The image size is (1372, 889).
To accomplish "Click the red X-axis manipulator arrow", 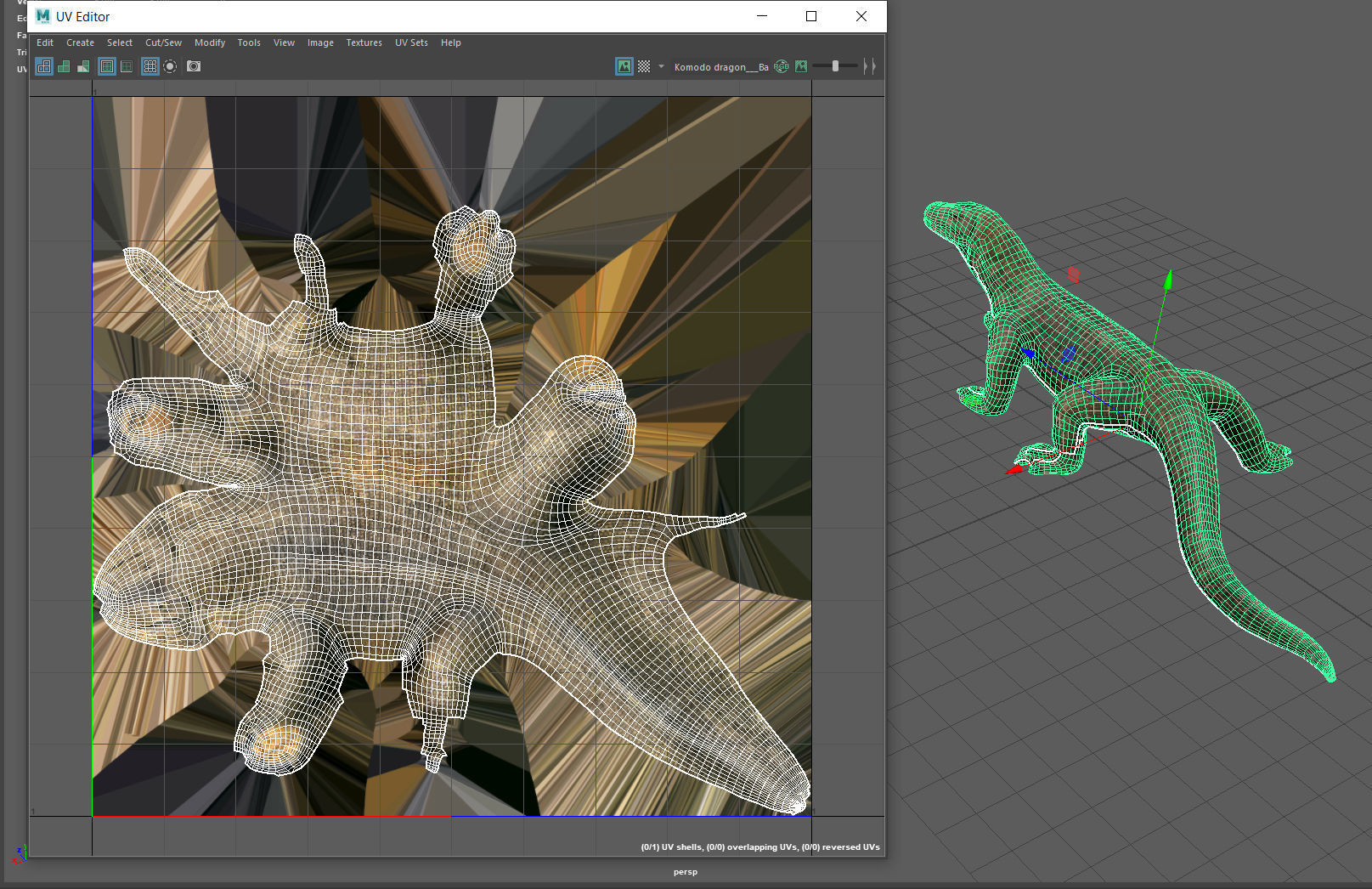I will [1015, 468].
